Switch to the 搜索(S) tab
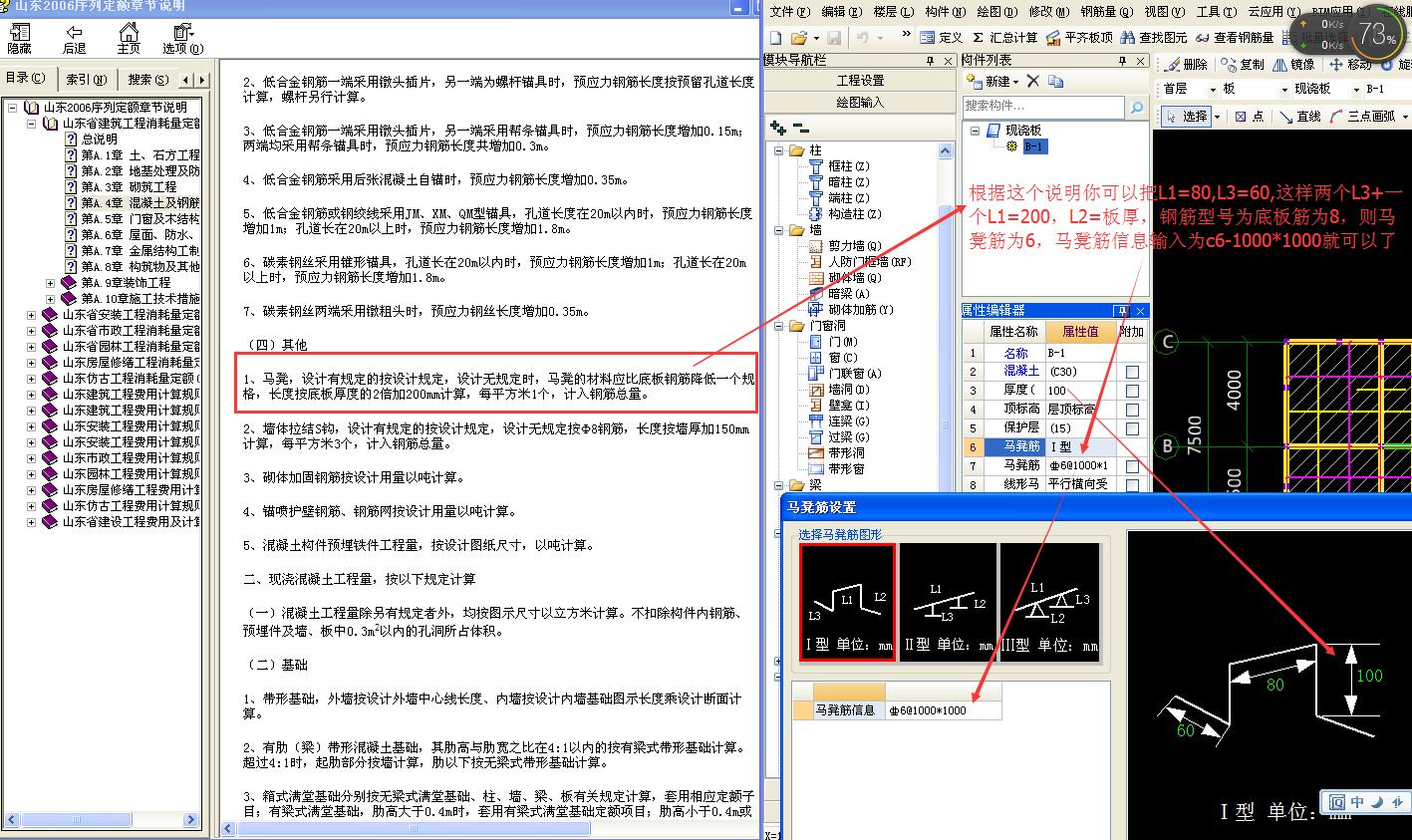The width and height of the screenshot is (1412, 840). coord(148,79)
